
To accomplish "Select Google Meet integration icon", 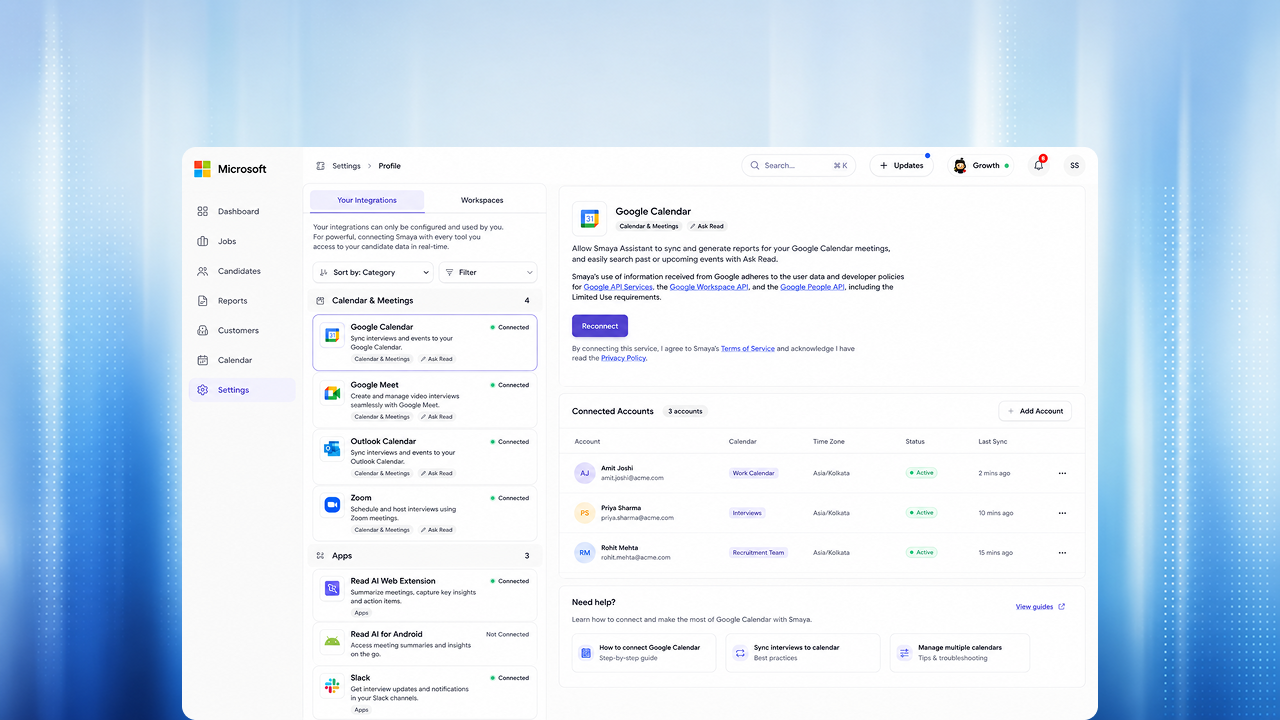I will click(332, 392).
